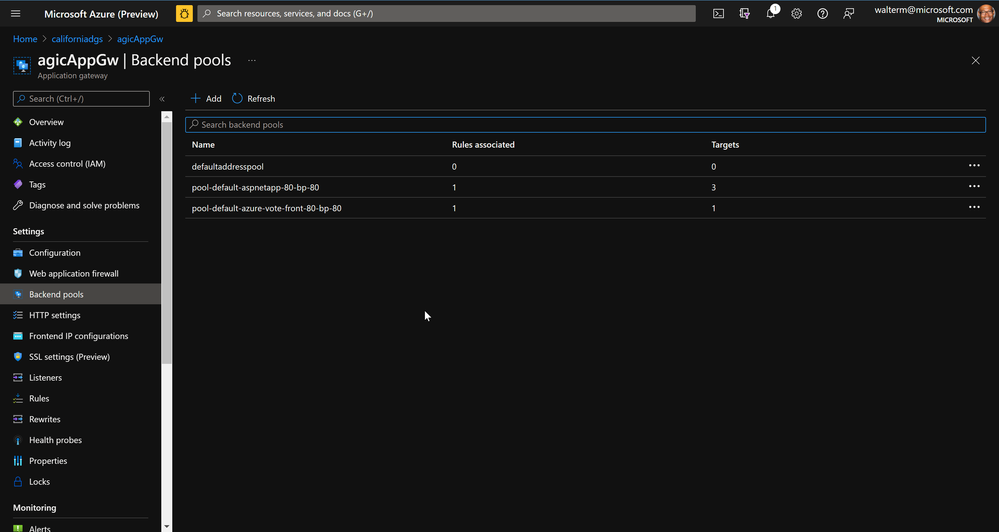
Task: Open pool-default-aspnetapp-80-bp-80
Action: tap(255, 187)
